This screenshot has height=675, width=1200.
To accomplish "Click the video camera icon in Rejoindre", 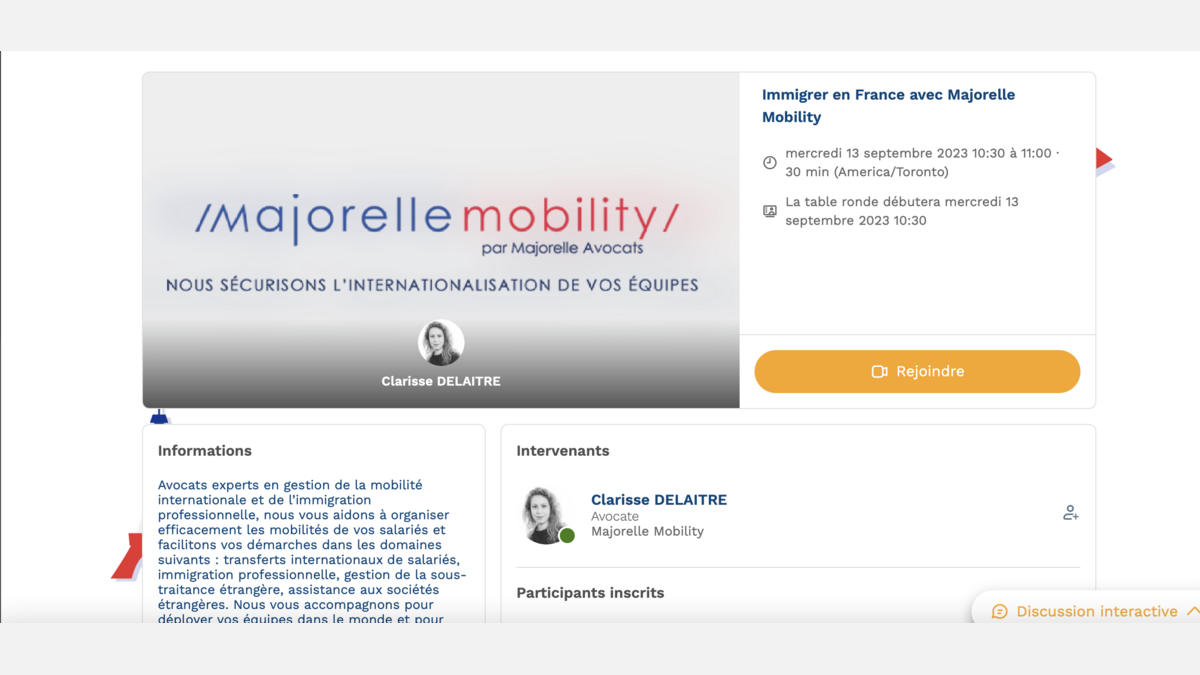I will (879, 372).
